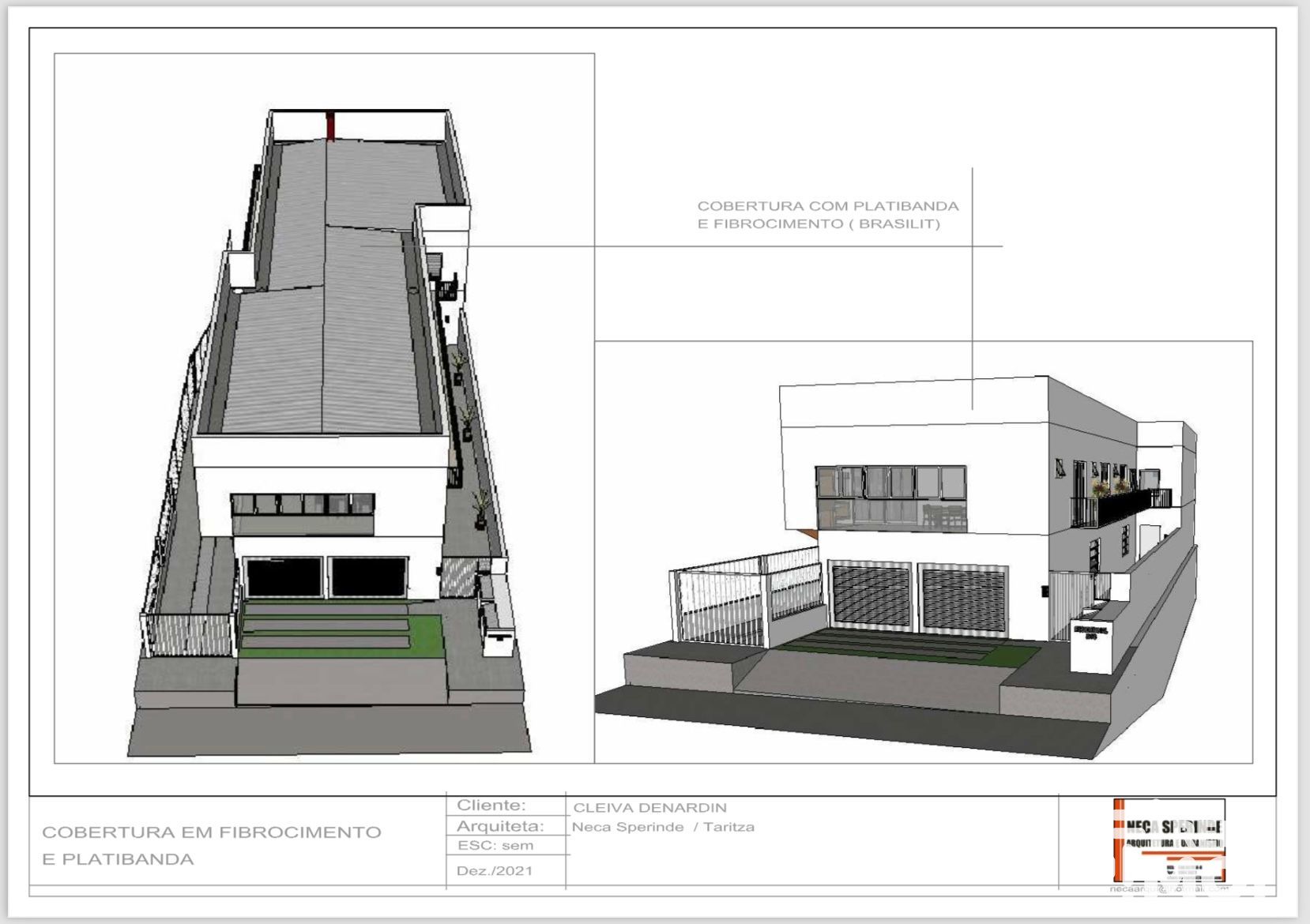This screenshot has width=1310, height=924.
Task: Click the 'Dez./2021' date field
Action: 495,870
